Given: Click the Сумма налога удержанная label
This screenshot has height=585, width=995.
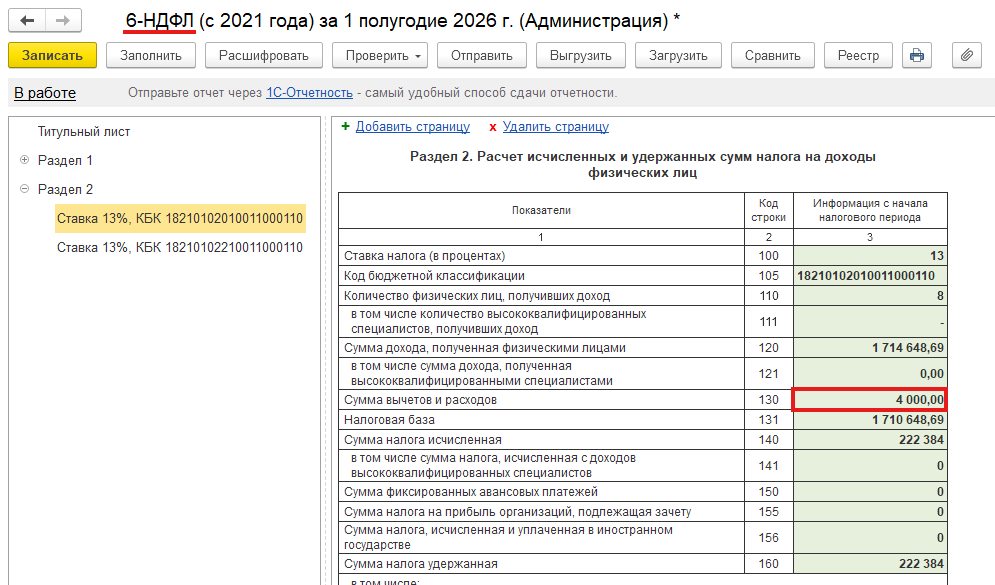Looking at the screenshot, I should tap(421, 563).
